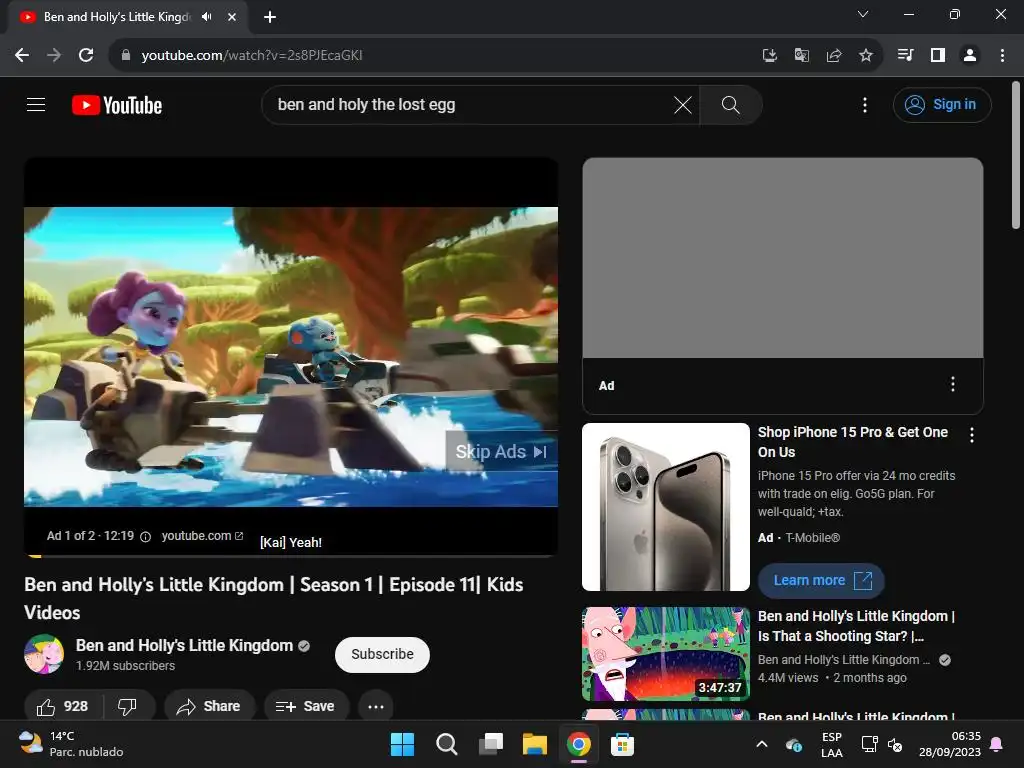Subscribe to Ben and Holly's Little Kingdom

click(x=382, y=654)
